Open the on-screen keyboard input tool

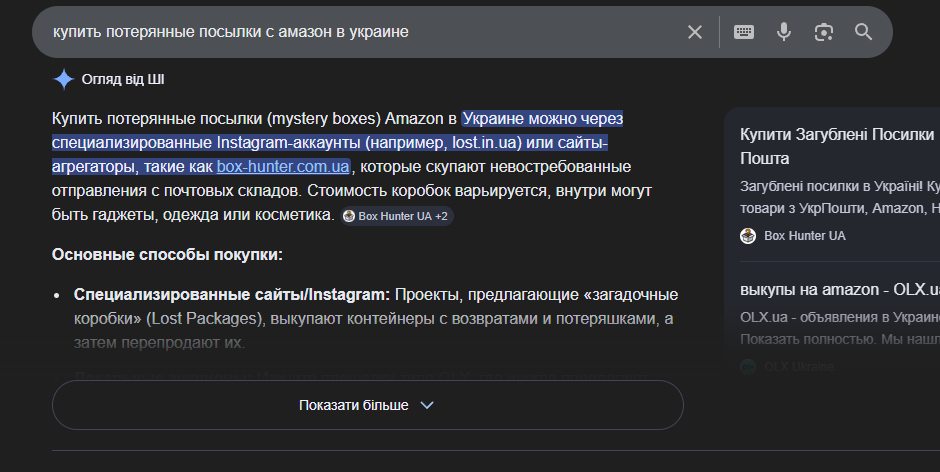tap(744, 32)
